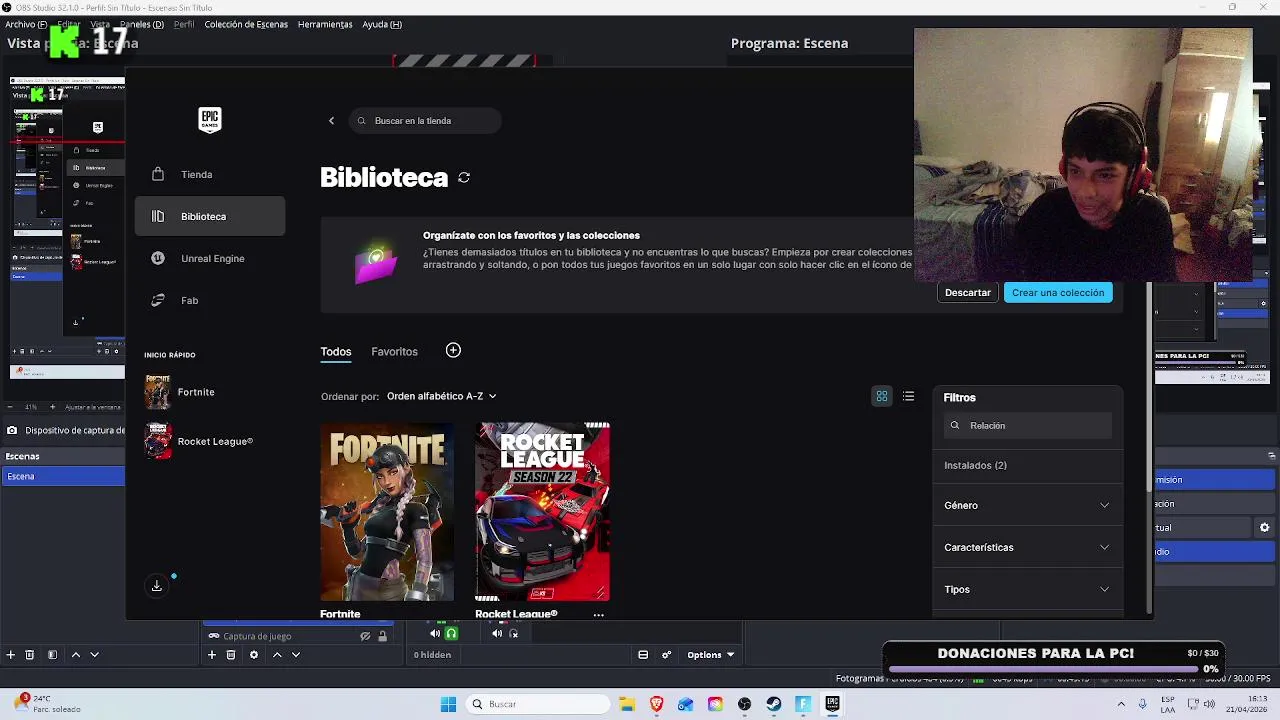
Task: Open the downloads icon in Epic sidebar
Action: pyautogui.click(x=157, y=586)
